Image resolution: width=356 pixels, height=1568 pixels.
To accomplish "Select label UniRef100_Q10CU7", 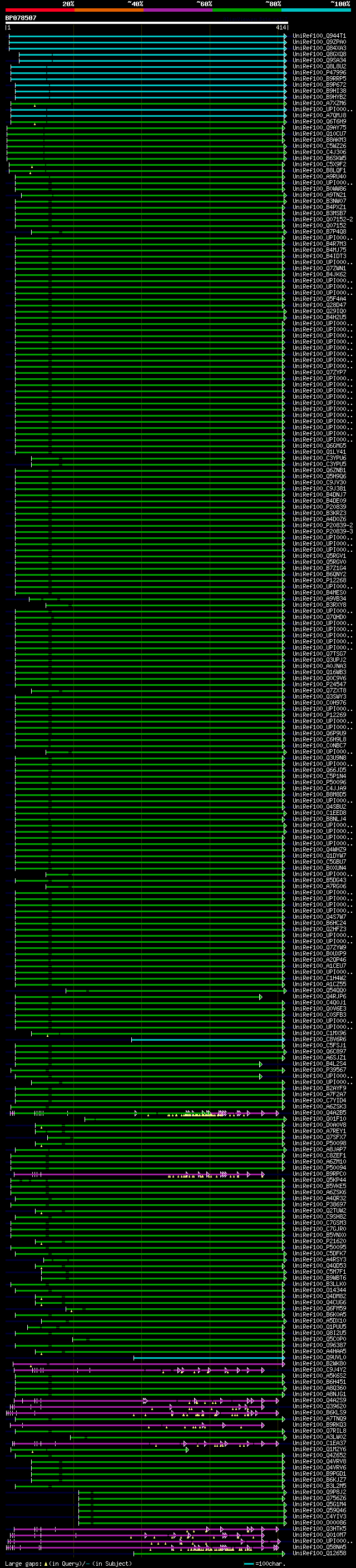I will click(x=319, y=134).
